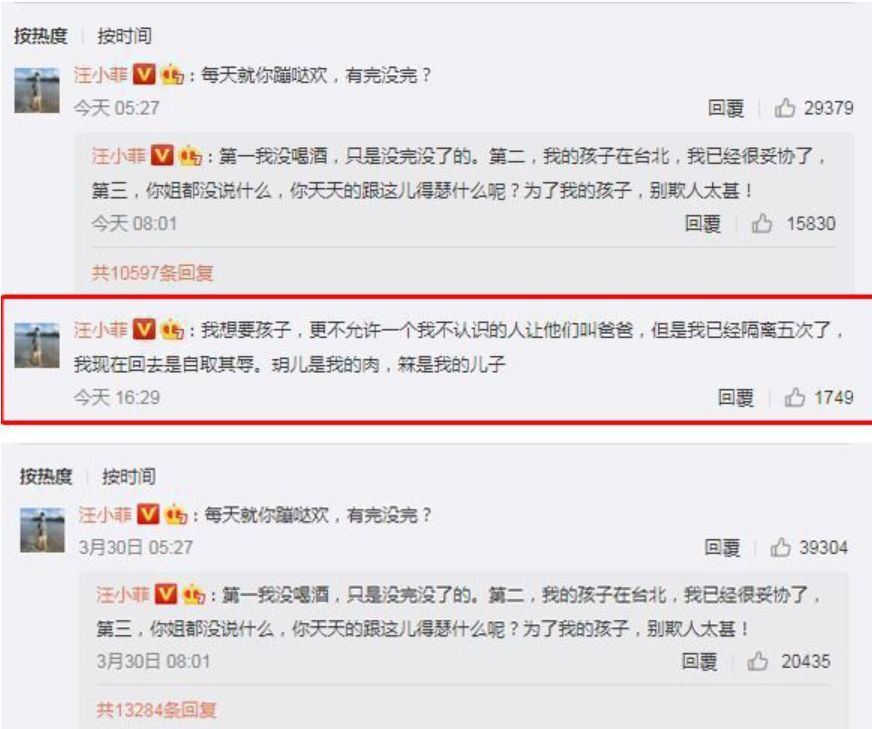Image resolution: width=872 pixels, height=729 pixels.
Task: Click thumbs-up showing 39304 likes
Action: coord(780,548)
